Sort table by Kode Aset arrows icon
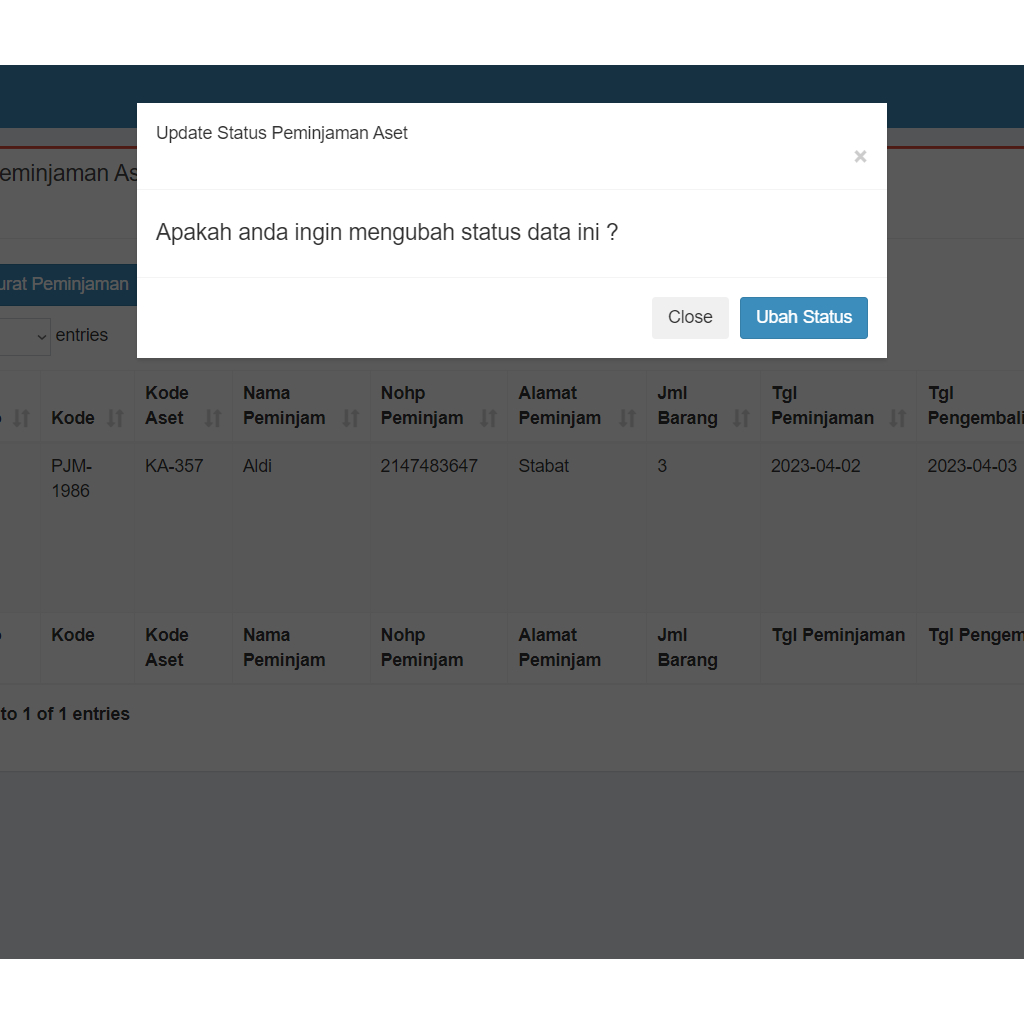Screen dimensions: 1024x1024 [x=212, y=418]
